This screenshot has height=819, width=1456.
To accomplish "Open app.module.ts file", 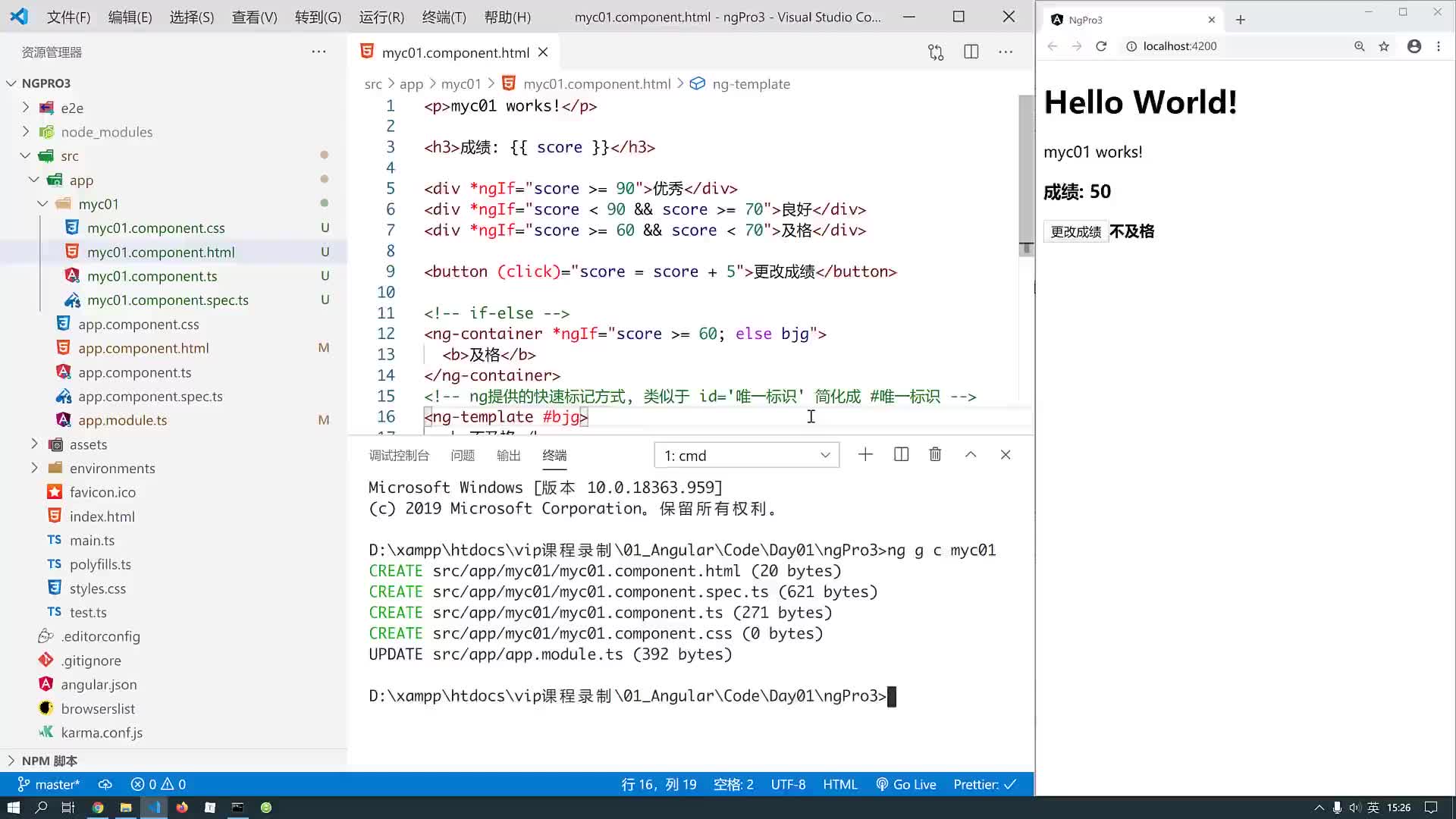I will click(122, 420).
